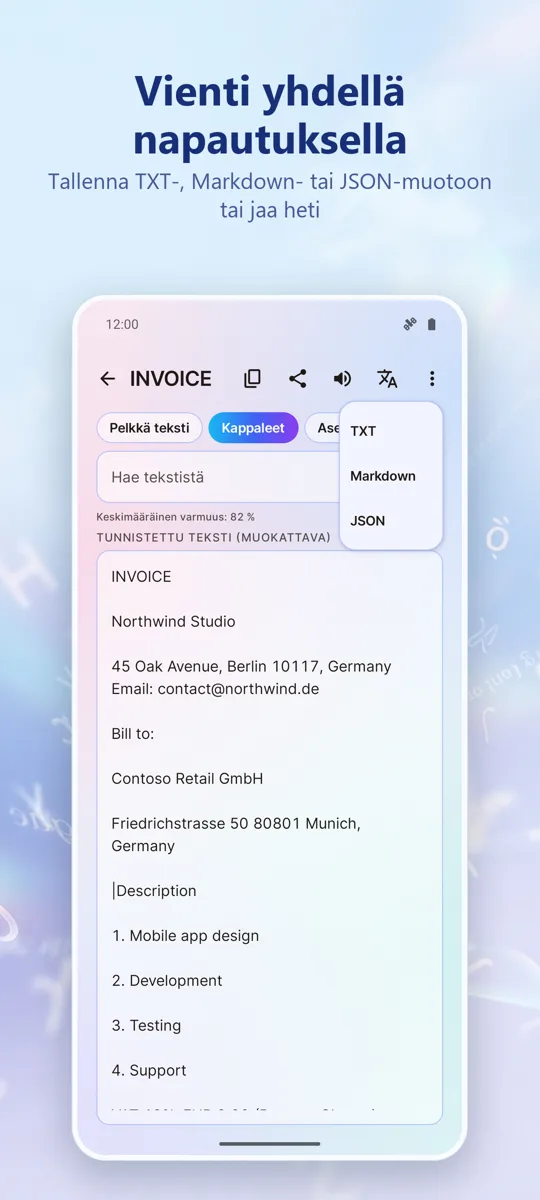Tap the INVOICE title heading
Screen dimensions: 540x1200
click(171, 379)
